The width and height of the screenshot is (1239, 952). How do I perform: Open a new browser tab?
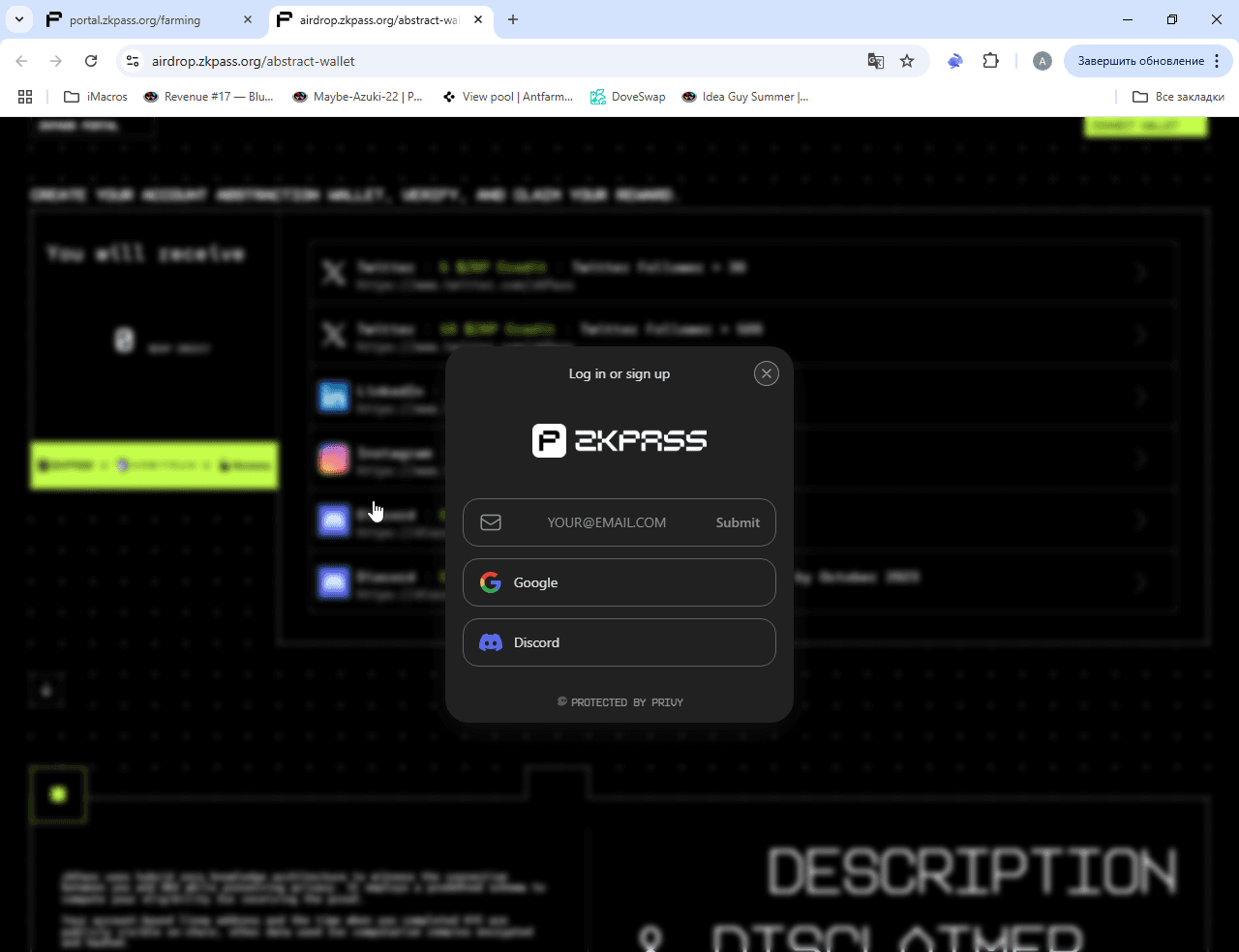[513, 19]
